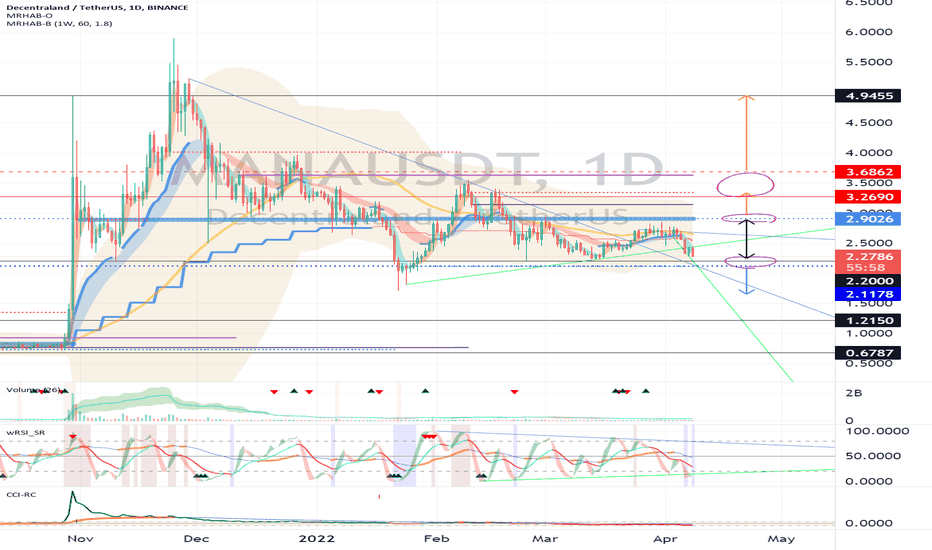The width and height of the screenshot is (932, 550).
Task: Click the 4.9455 price label
Action: point(868,96)
